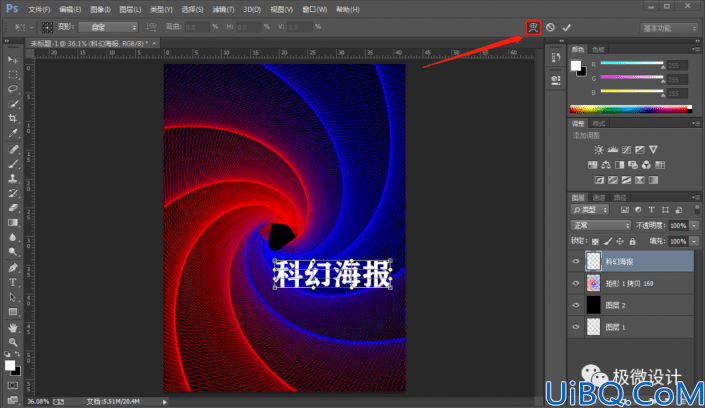Select the Brush tool
This screenshot has height=408, width=705.
(x=13, y=164)
